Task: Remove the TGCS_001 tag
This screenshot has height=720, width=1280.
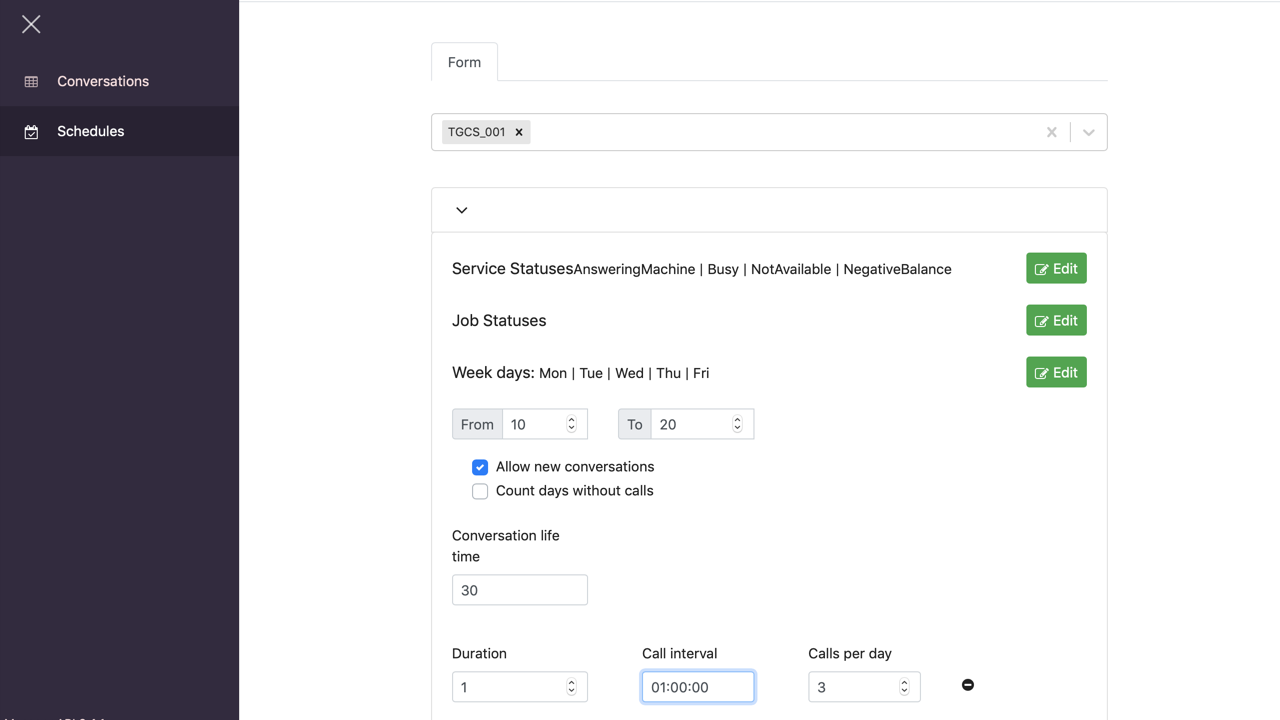Action: [x=519, y=132]
